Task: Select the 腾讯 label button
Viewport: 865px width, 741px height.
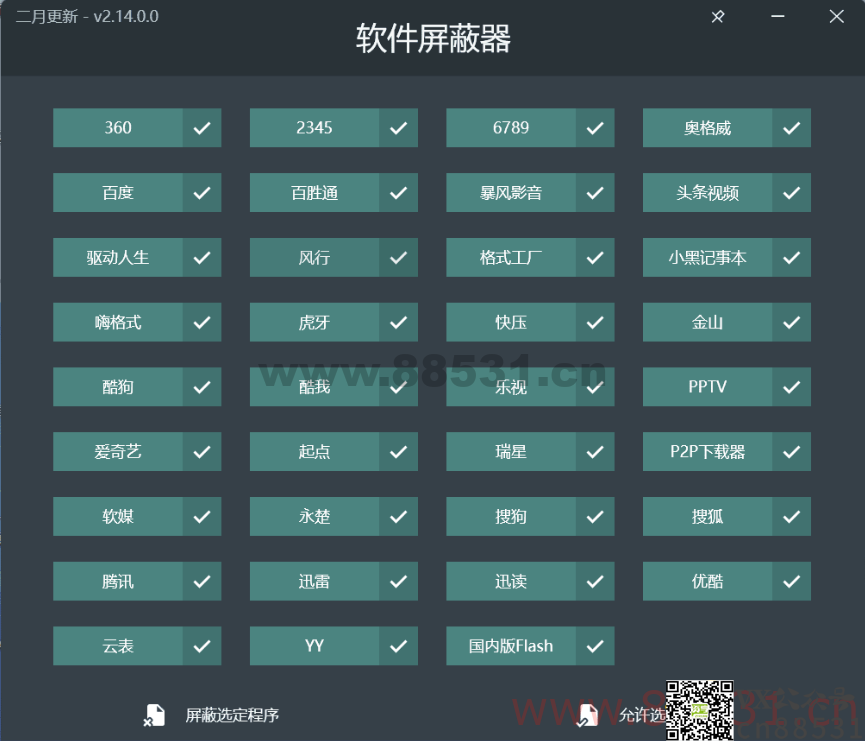Action: point(118,581)
